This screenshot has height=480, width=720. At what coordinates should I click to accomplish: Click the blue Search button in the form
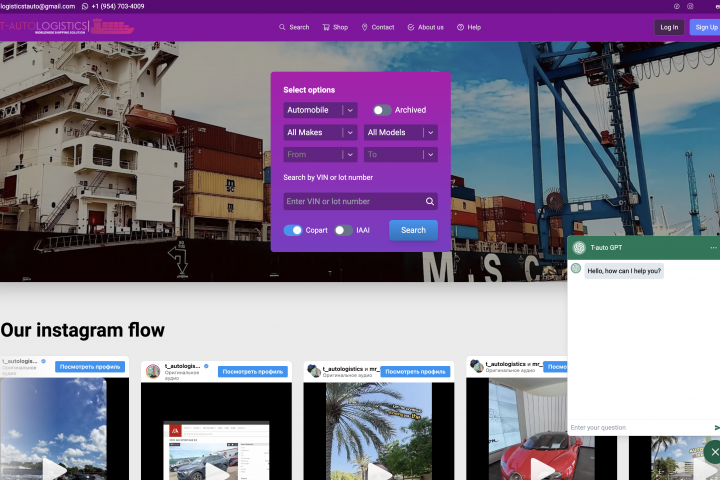(x=413, y=230)
